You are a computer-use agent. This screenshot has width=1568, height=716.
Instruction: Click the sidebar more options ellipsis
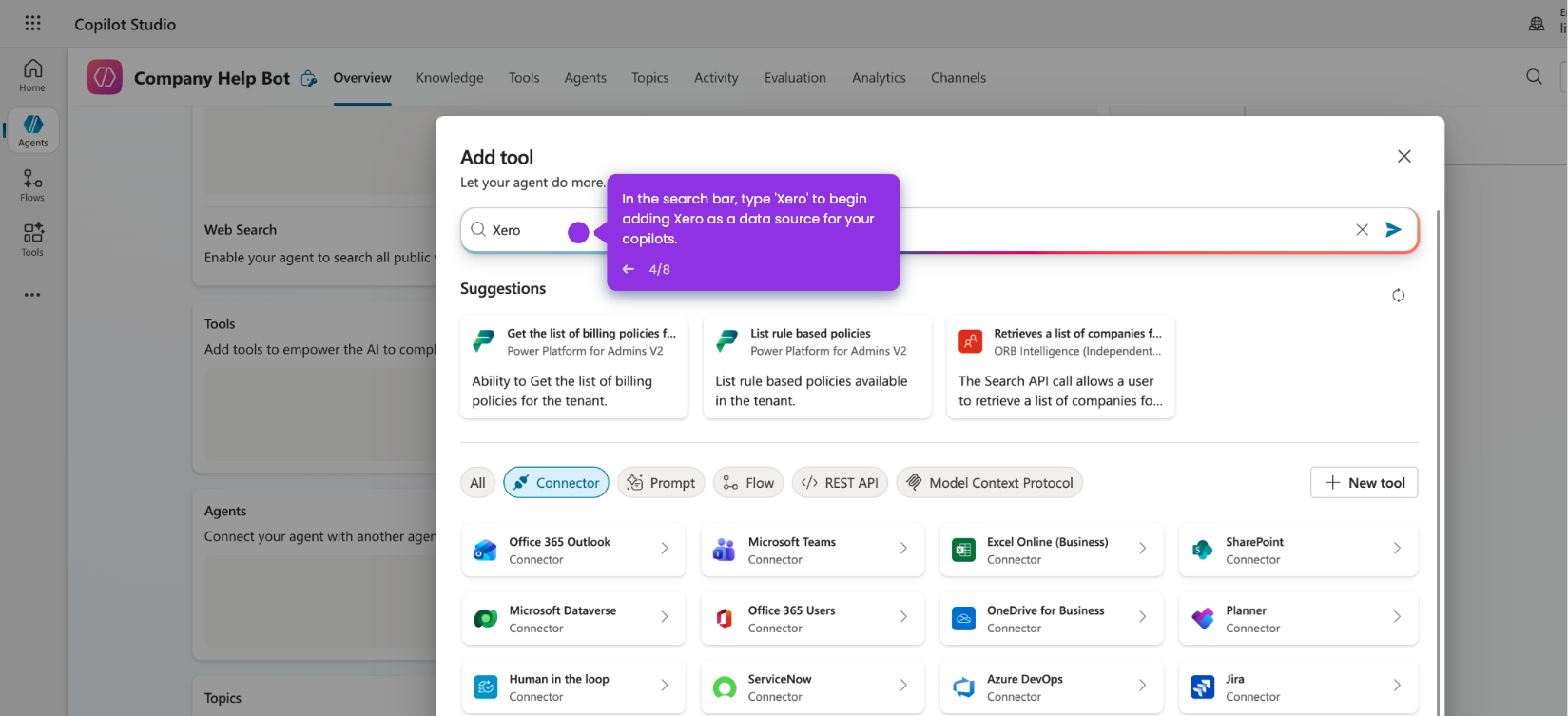(x=32, y=295)
